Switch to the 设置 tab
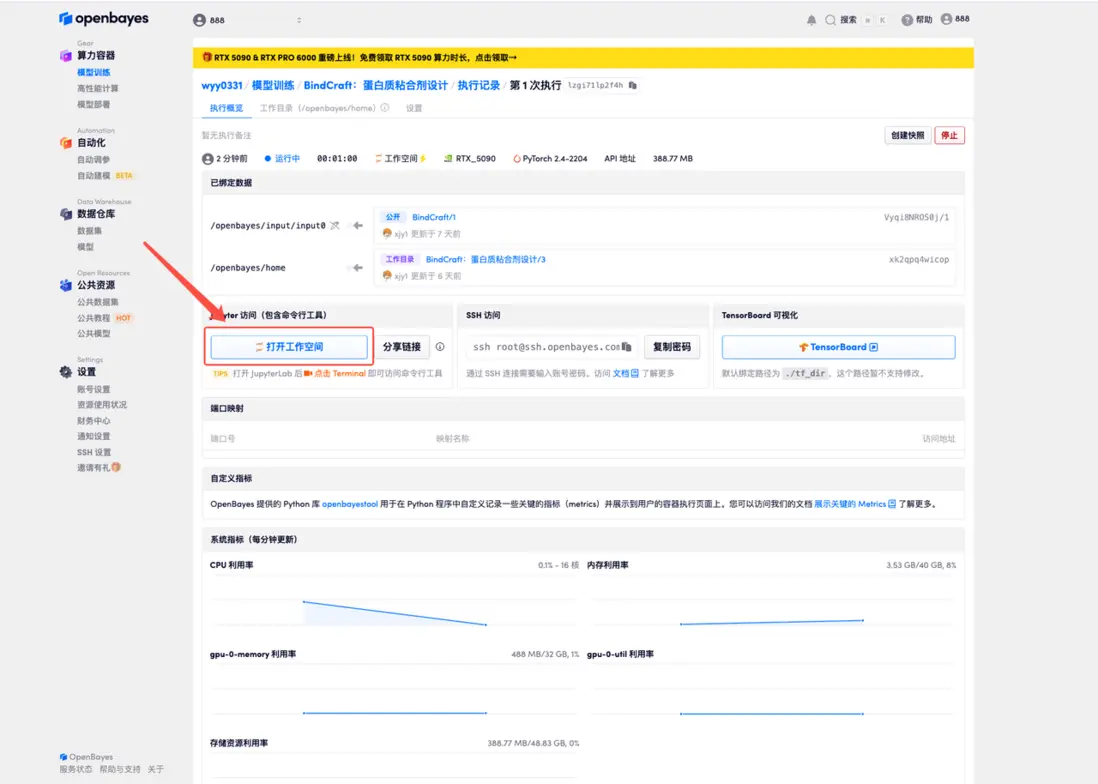Viewport: 1098px width, 784px height. [x=414, y=108]
